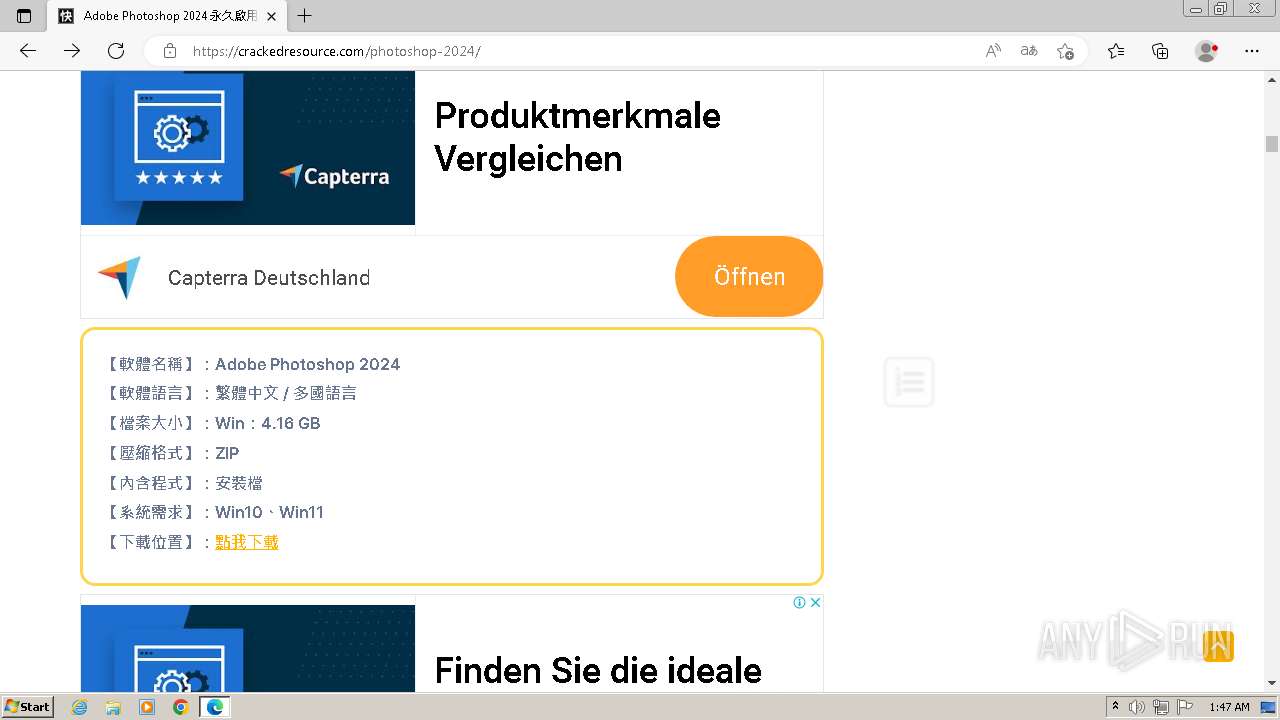Open browser Settings and more menu
Image resolution: width=1280 pixels, height=720 pixels.
pos(1252,51)
